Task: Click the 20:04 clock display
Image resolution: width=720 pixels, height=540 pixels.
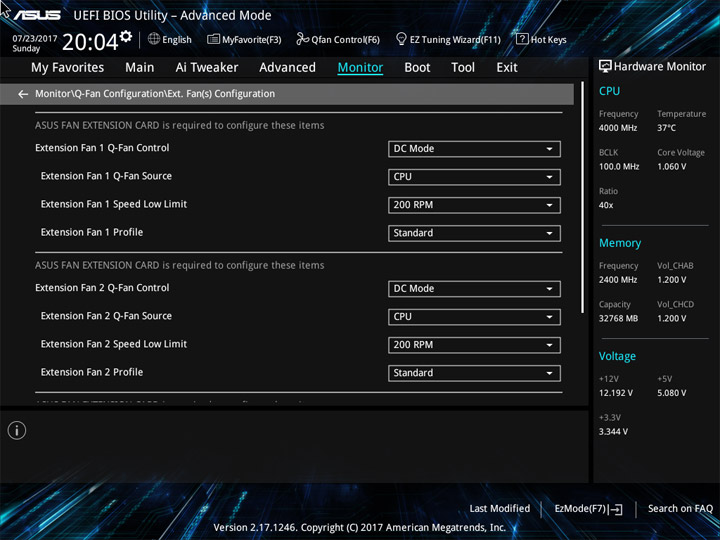Action: click(x=90, y=42)
